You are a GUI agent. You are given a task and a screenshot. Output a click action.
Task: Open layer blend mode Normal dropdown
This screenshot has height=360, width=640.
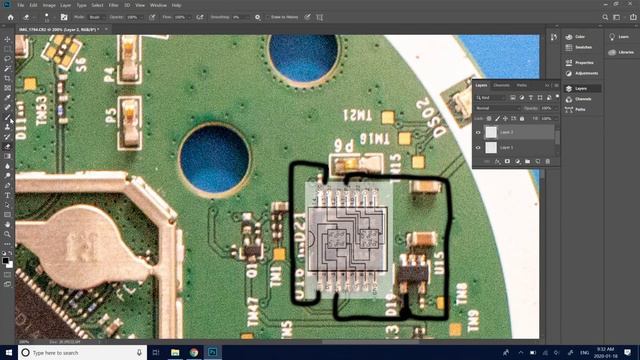498,108
